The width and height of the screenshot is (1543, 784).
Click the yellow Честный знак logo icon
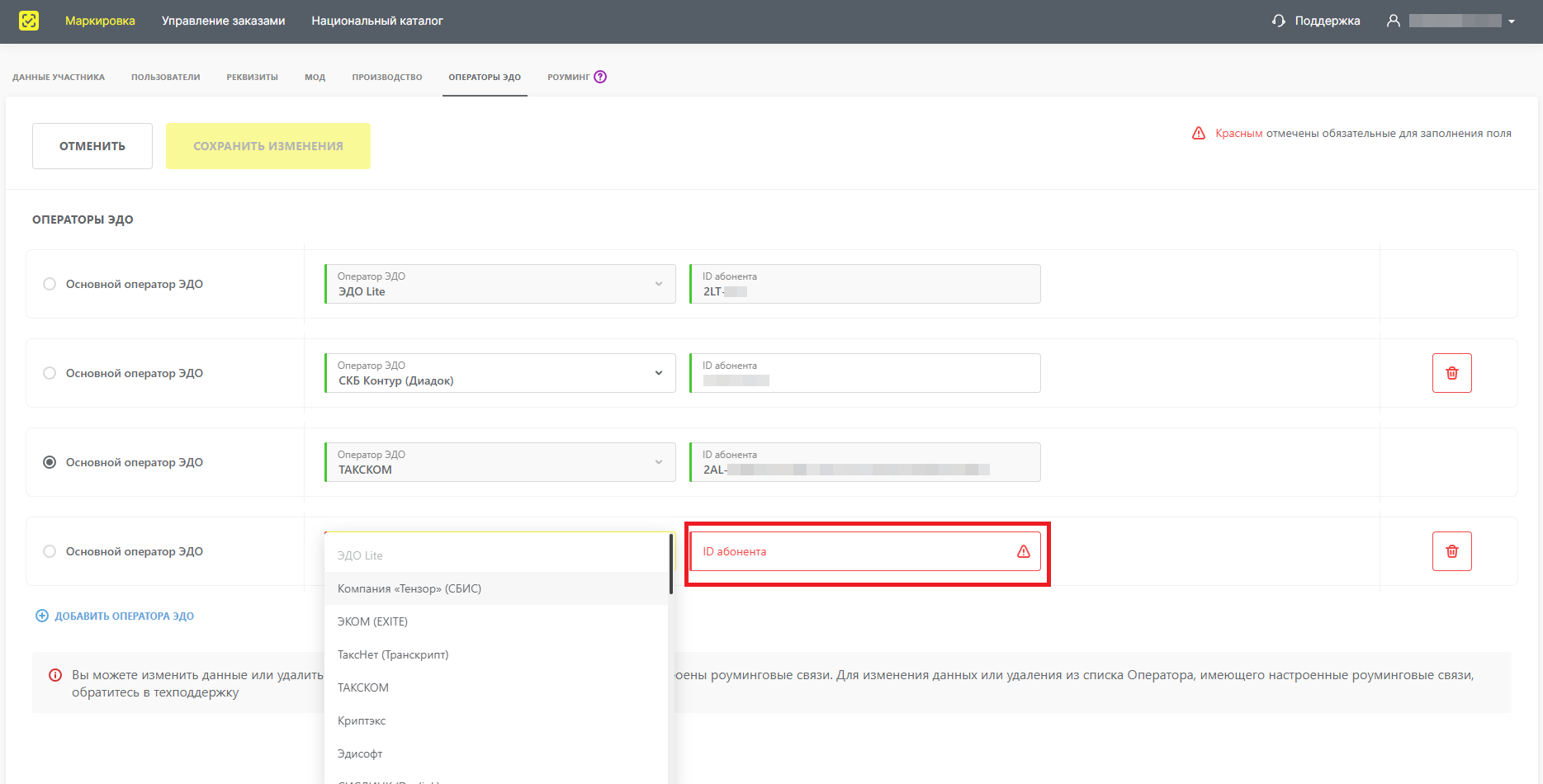point(29,21)
